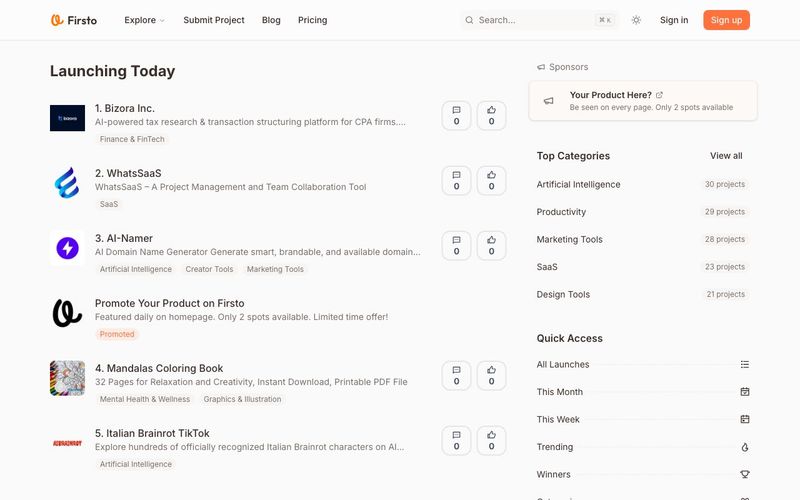Click calendar-check icon beside This Month
This screenshot has height=500, width=800.
click(x=745, y=392)
